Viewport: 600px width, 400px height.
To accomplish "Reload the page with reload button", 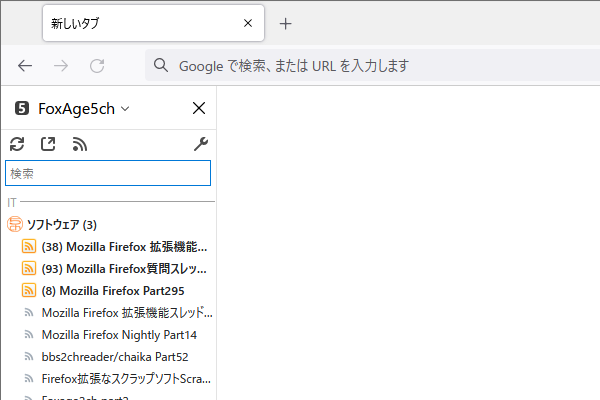I will click(x=97, y=66).
